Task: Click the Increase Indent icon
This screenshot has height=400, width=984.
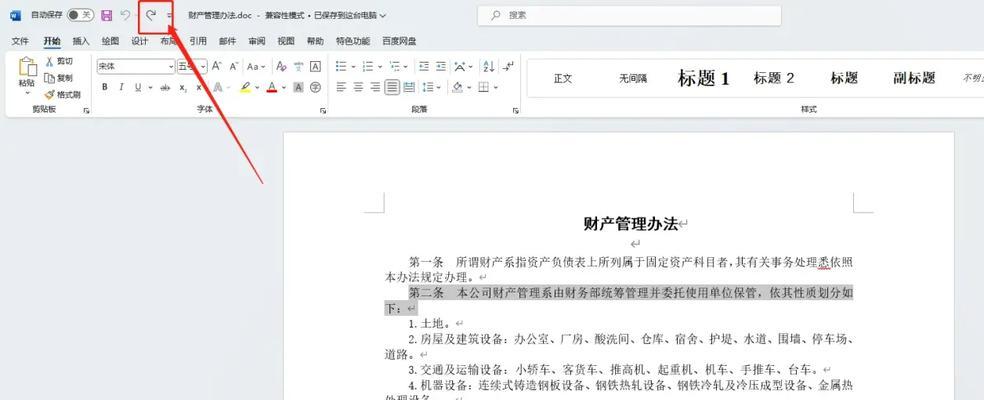Action: tap(441, 66)
